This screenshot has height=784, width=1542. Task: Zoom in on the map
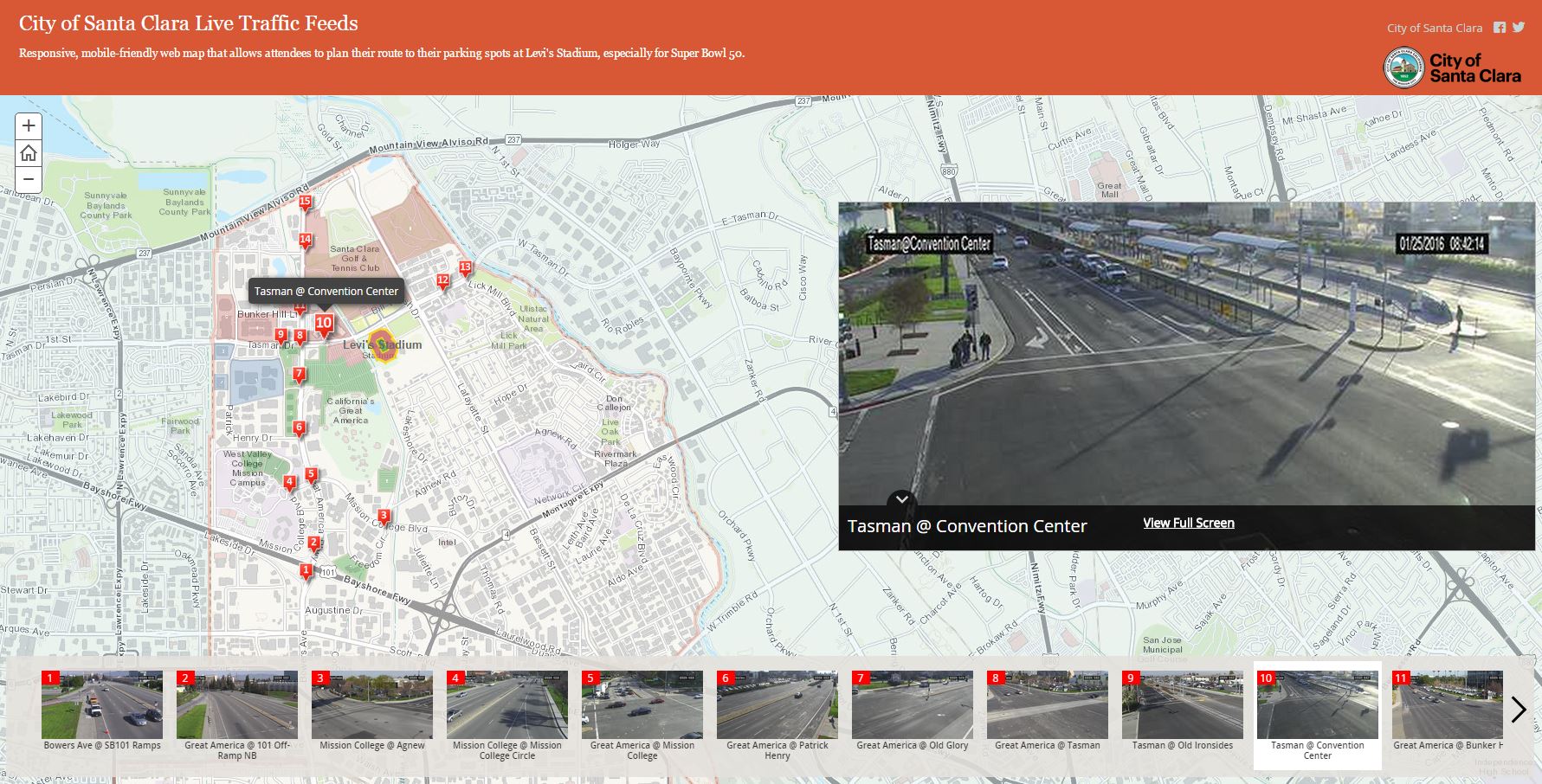pyautogui.click(x=29, y=125)
